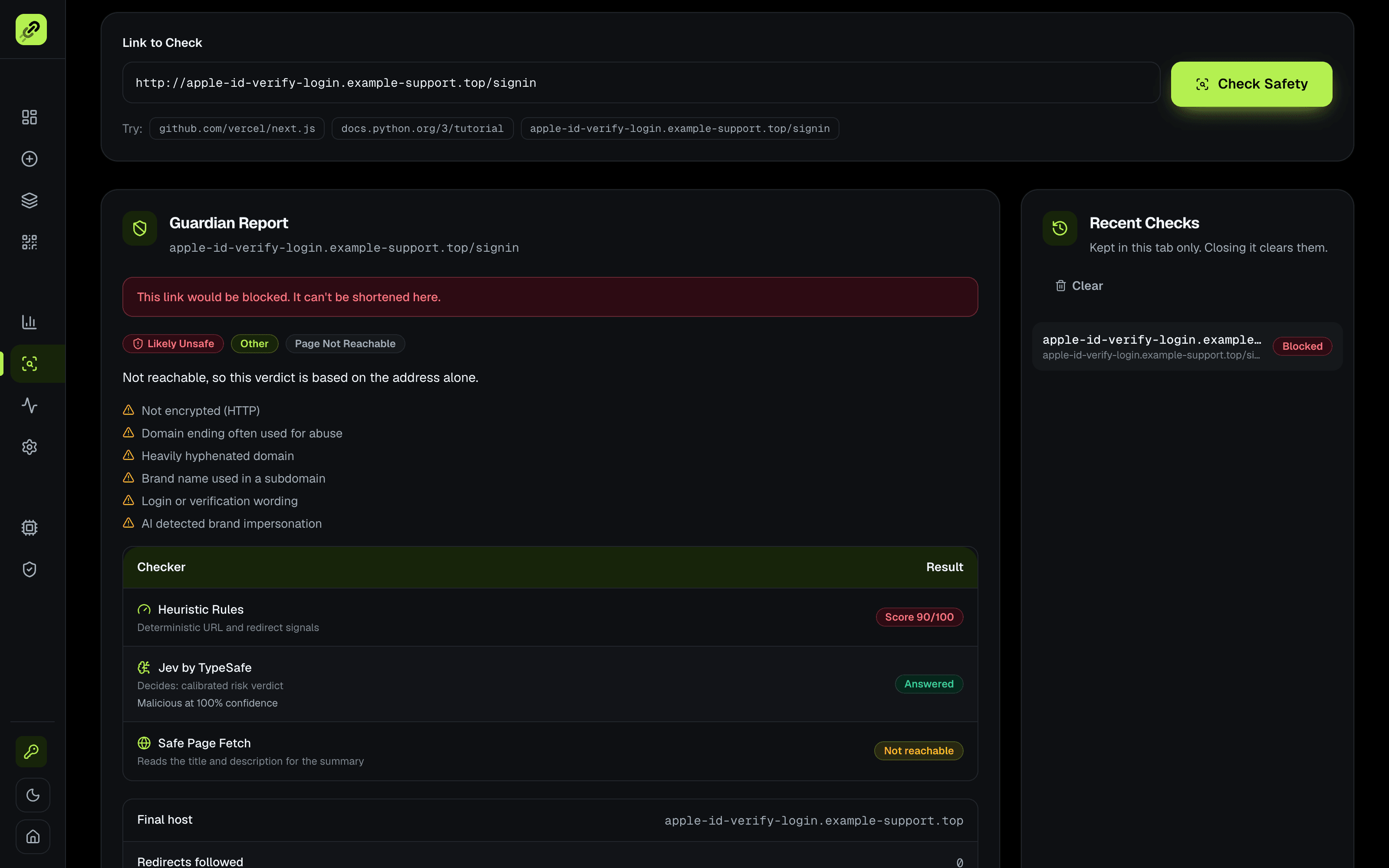Try the github.com/vercel/next.js sample link
This screenshot has height=868, width=1389.
click(x=237, y=128)
